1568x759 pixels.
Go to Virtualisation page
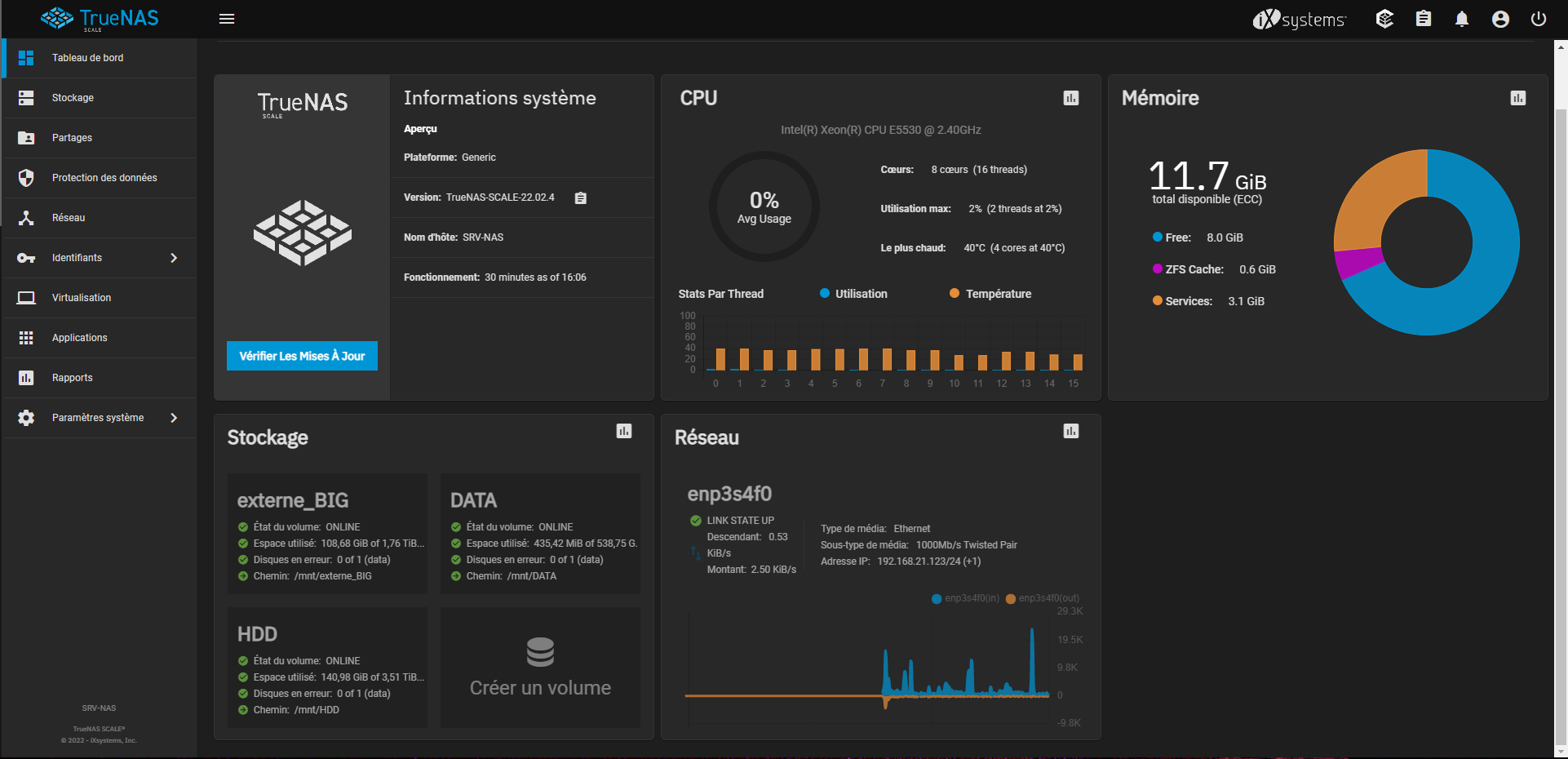click(x=82, y=298)
